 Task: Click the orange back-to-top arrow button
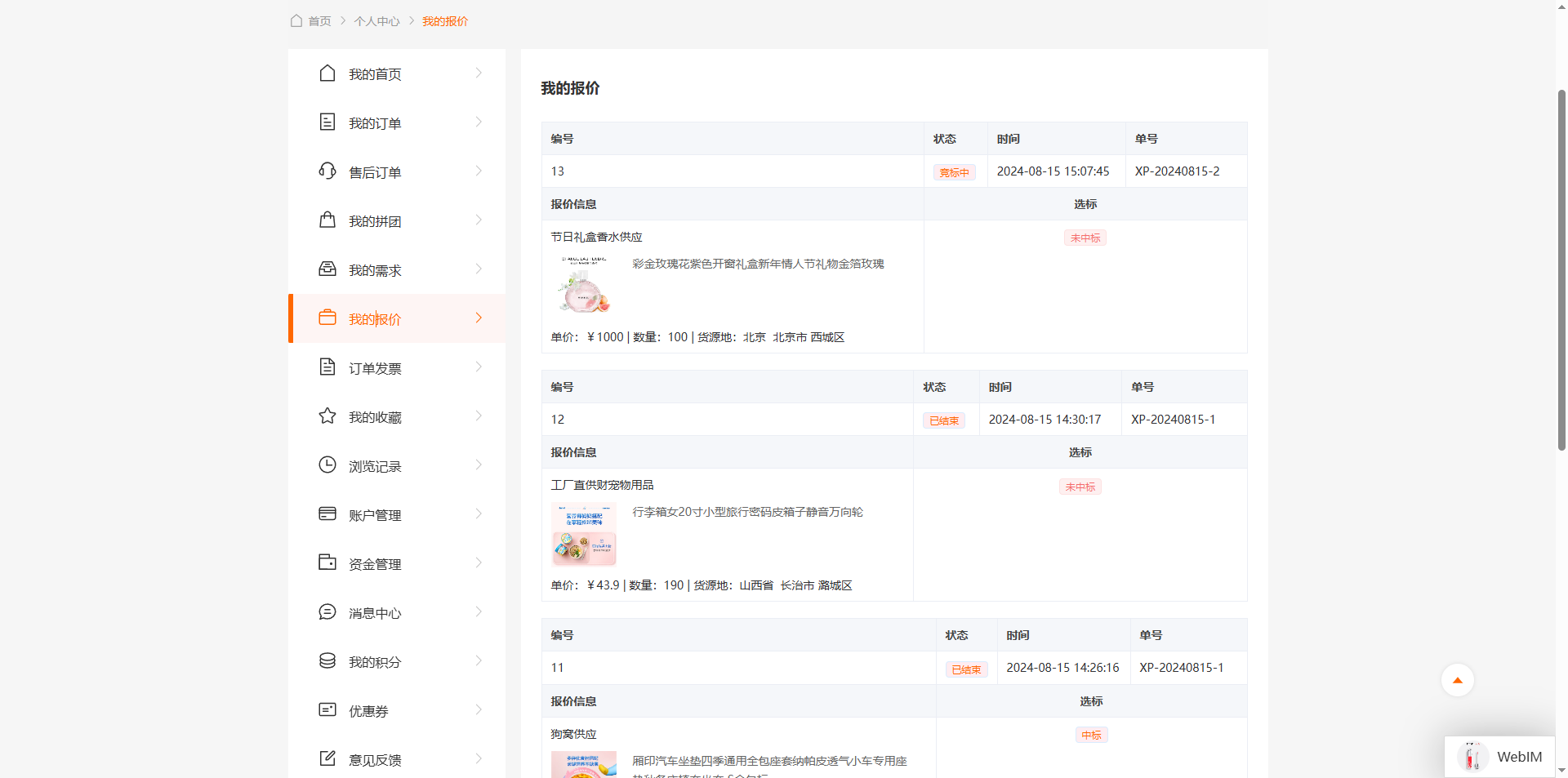1457,680
